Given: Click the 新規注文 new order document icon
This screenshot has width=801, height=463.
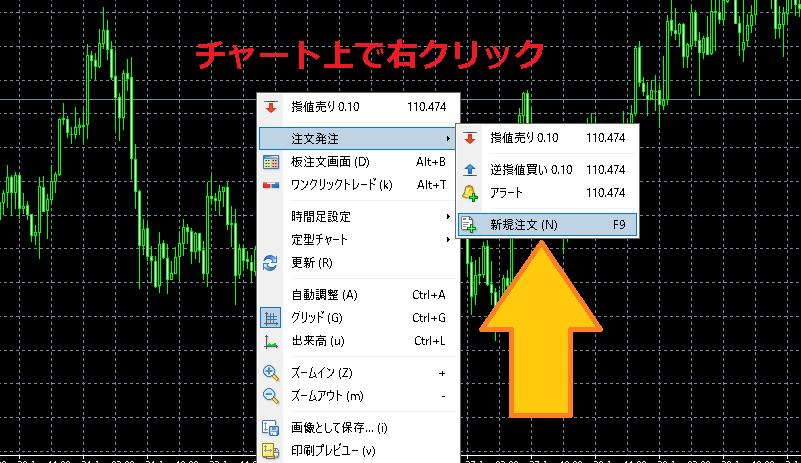Looking at the screenshot, I should click(x=468, y=224).
